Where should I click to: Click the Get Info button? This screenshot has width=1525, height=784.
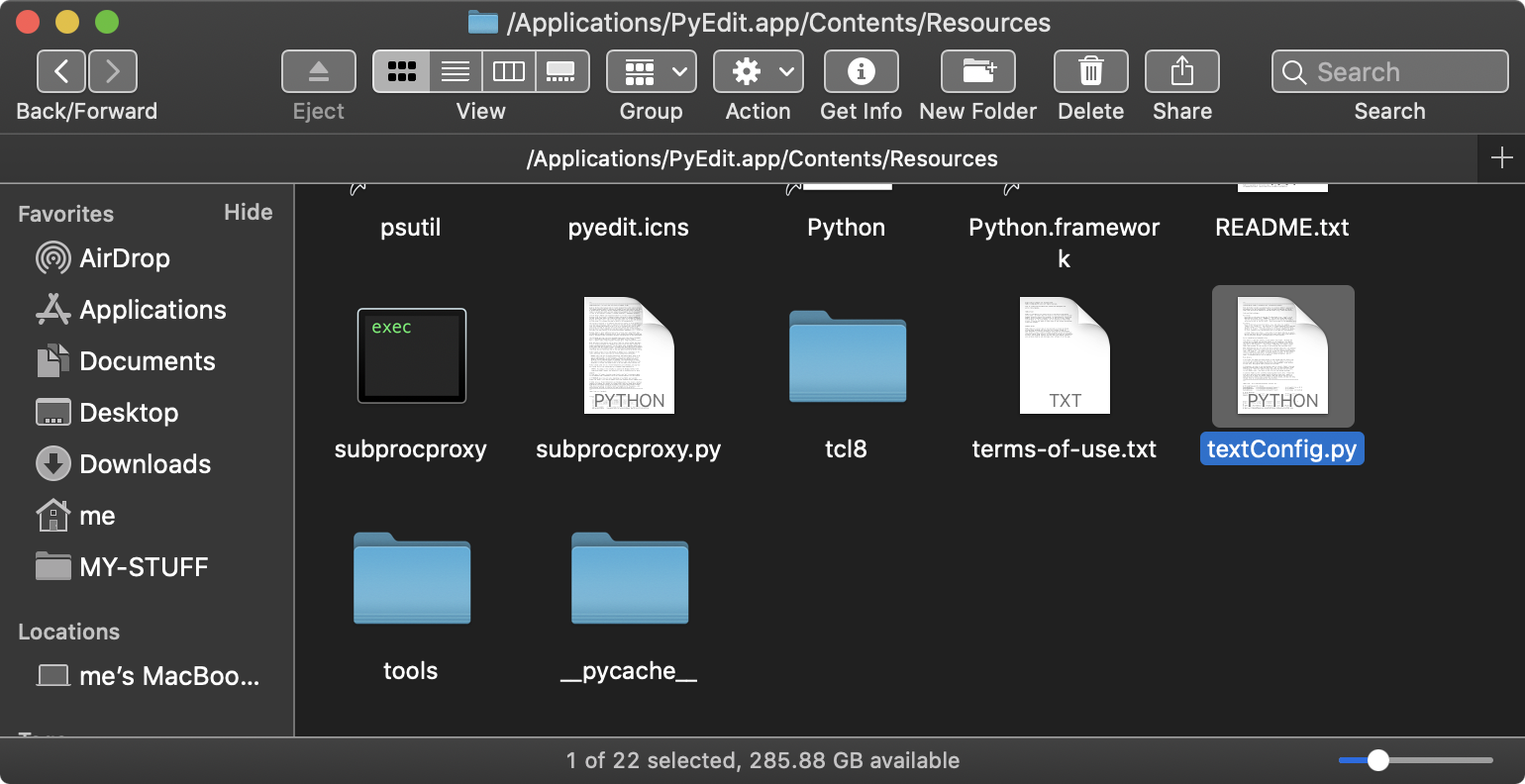(862, 71)
